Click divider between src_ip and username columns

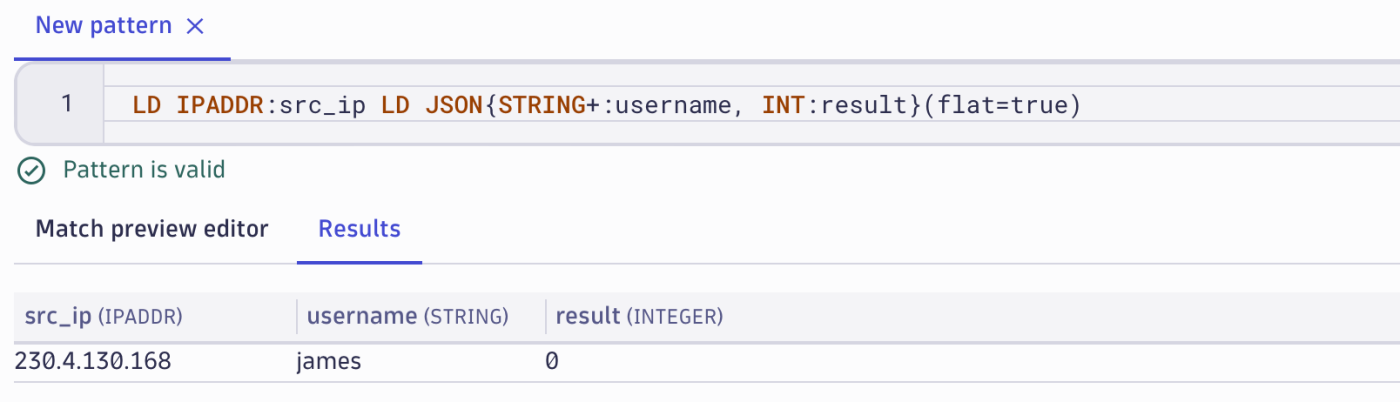(x=297, y=317)
